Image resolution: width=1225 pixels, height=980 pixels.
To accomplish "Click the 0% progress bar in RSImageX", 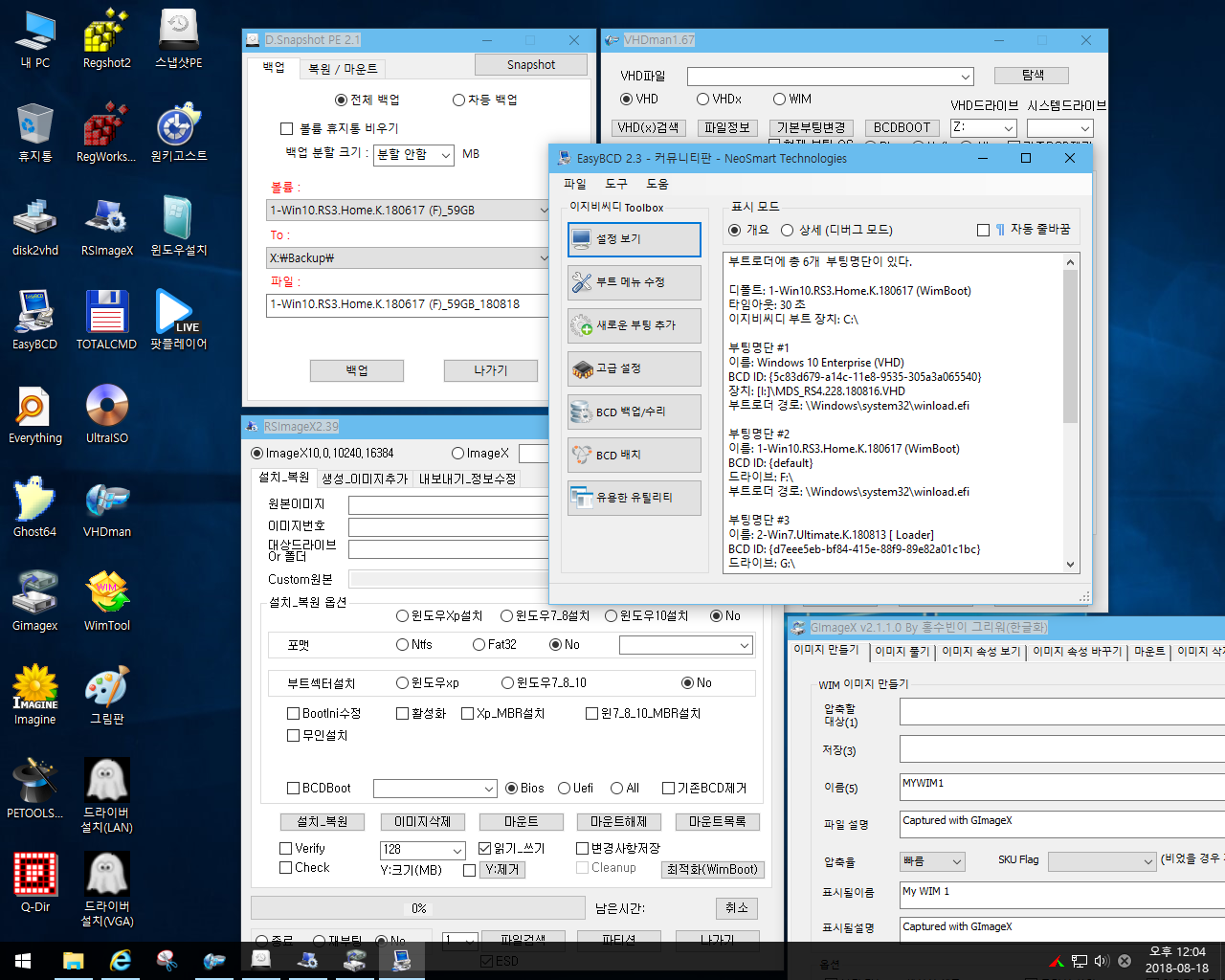I will click(x=418, y=908).
